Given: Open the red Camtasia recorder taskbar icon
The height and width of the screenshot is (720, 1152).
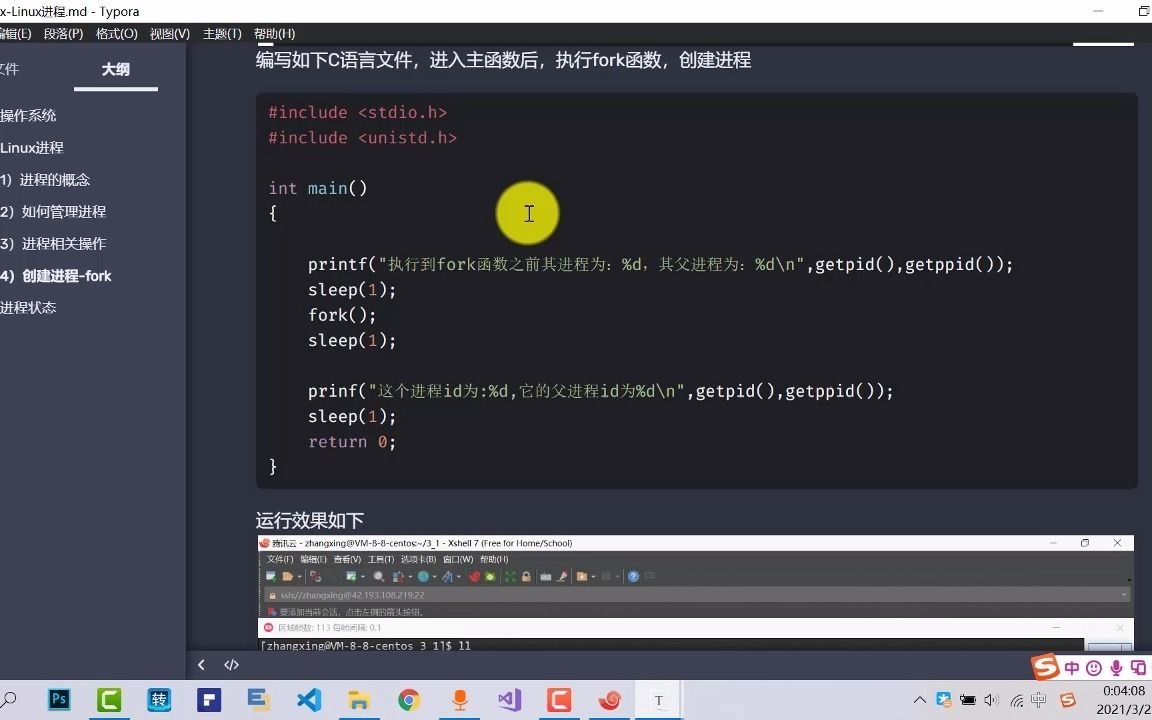Looking at the screenshot, I should (559, 699).
